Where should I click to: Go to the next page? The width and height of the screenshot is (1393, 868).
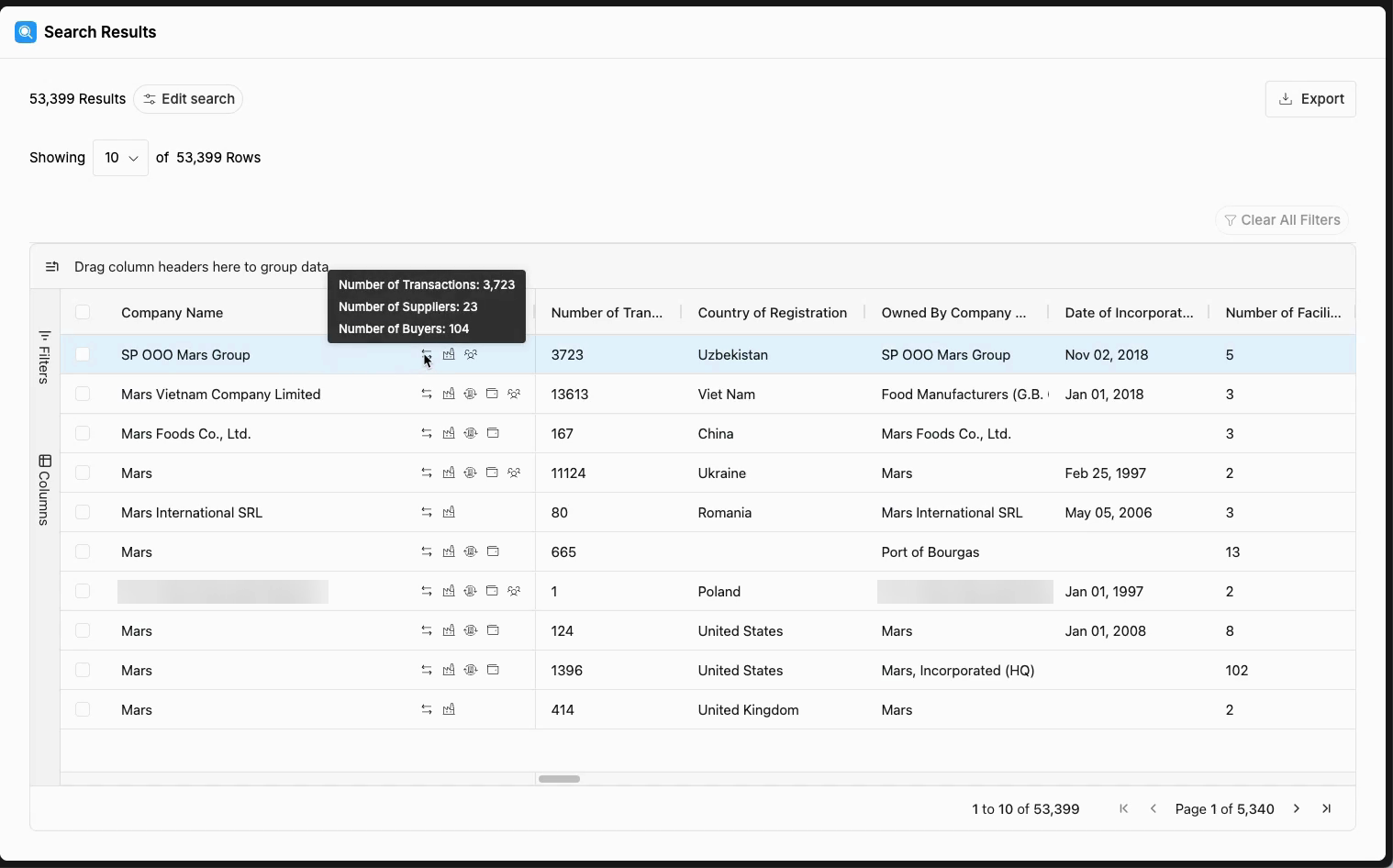click(1297, 808)
